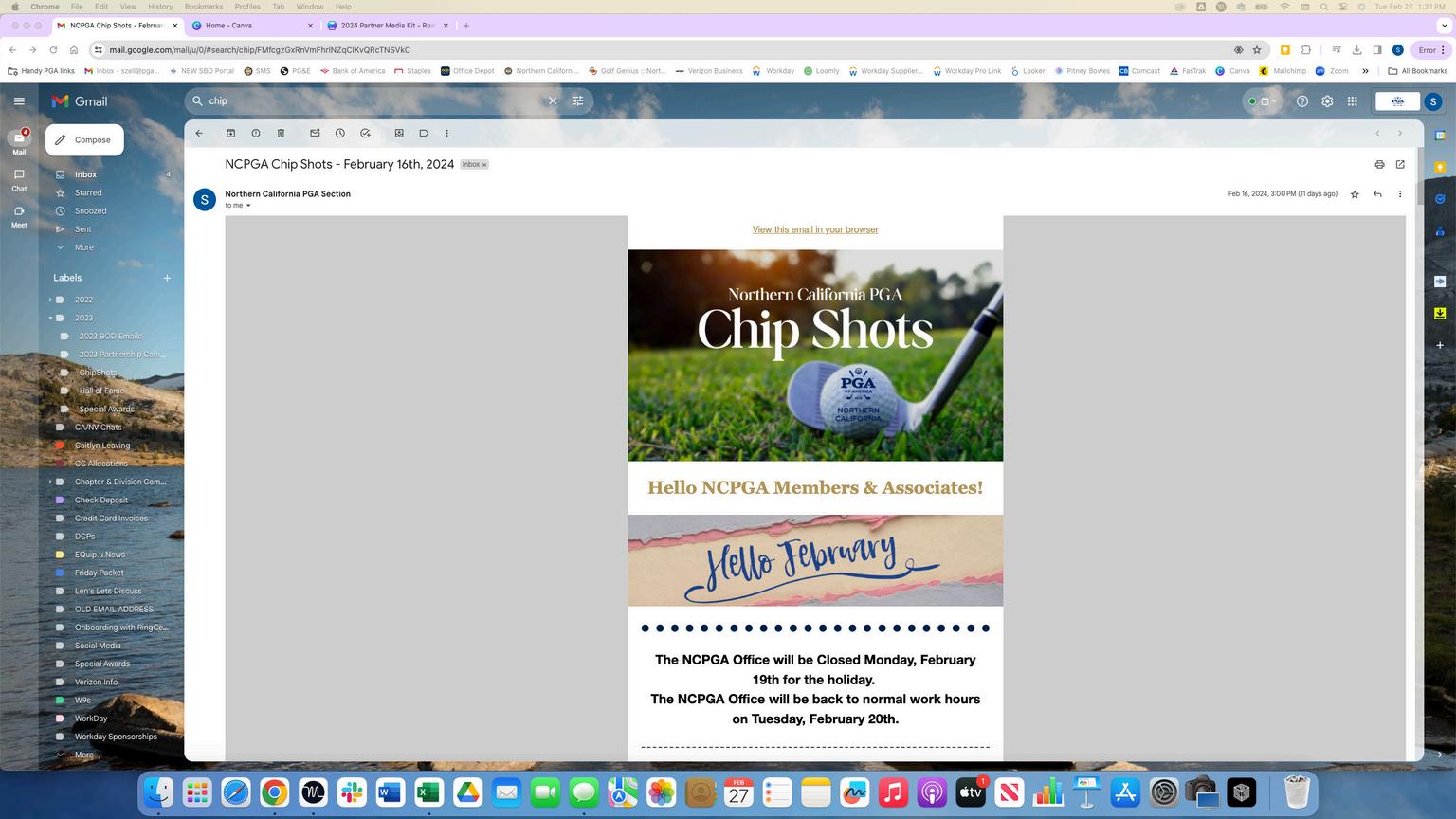Open the Bookmarks menu in the menu bar

pyautogui.click(x=204, y=7)
